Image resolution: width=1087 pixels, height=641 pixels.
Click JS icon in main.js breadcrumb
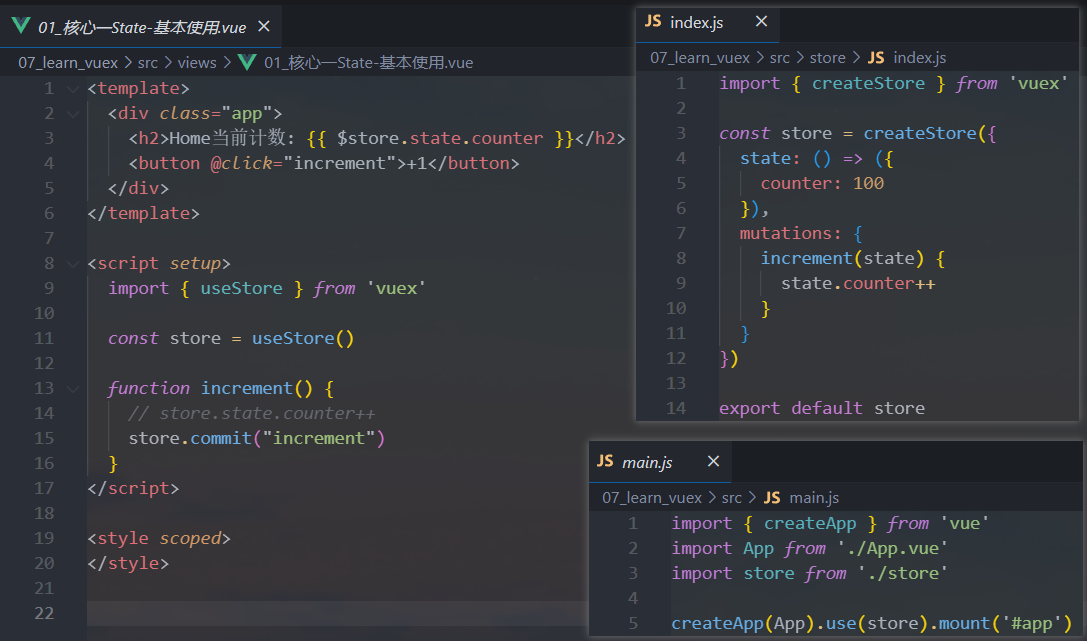[772, 498]
